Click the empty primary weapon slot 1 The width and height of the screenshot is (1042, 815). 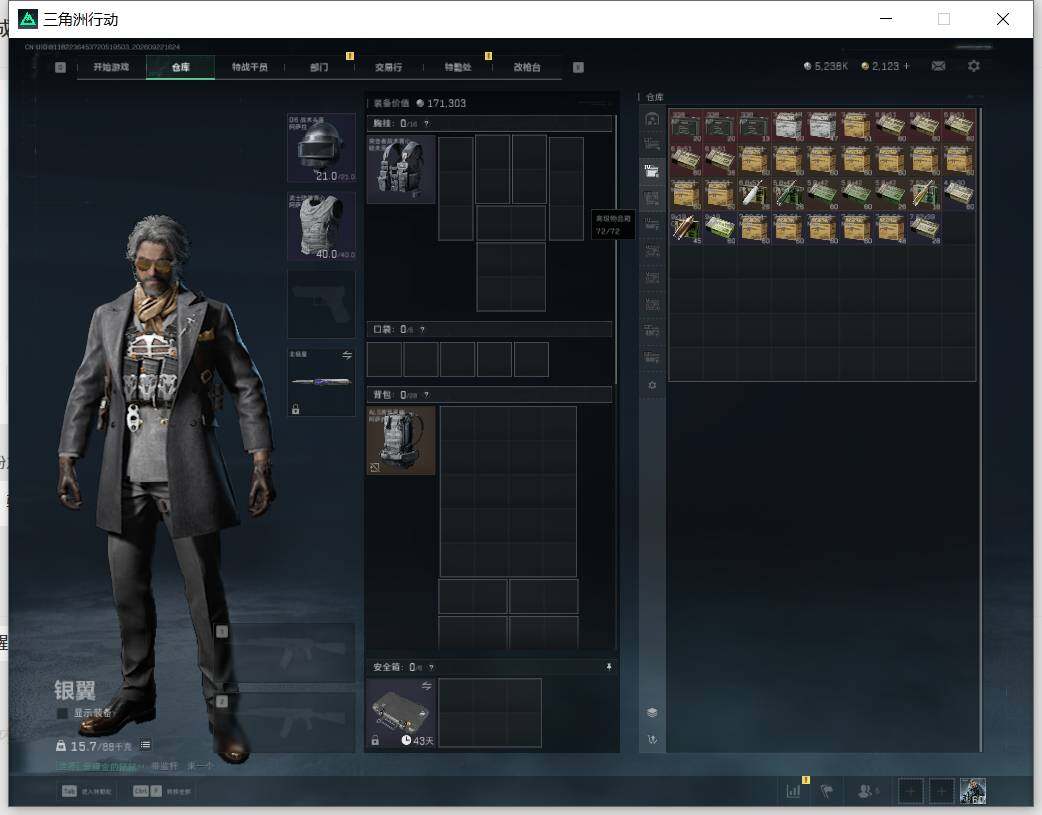pyautogui.click(x=288, y=653)
